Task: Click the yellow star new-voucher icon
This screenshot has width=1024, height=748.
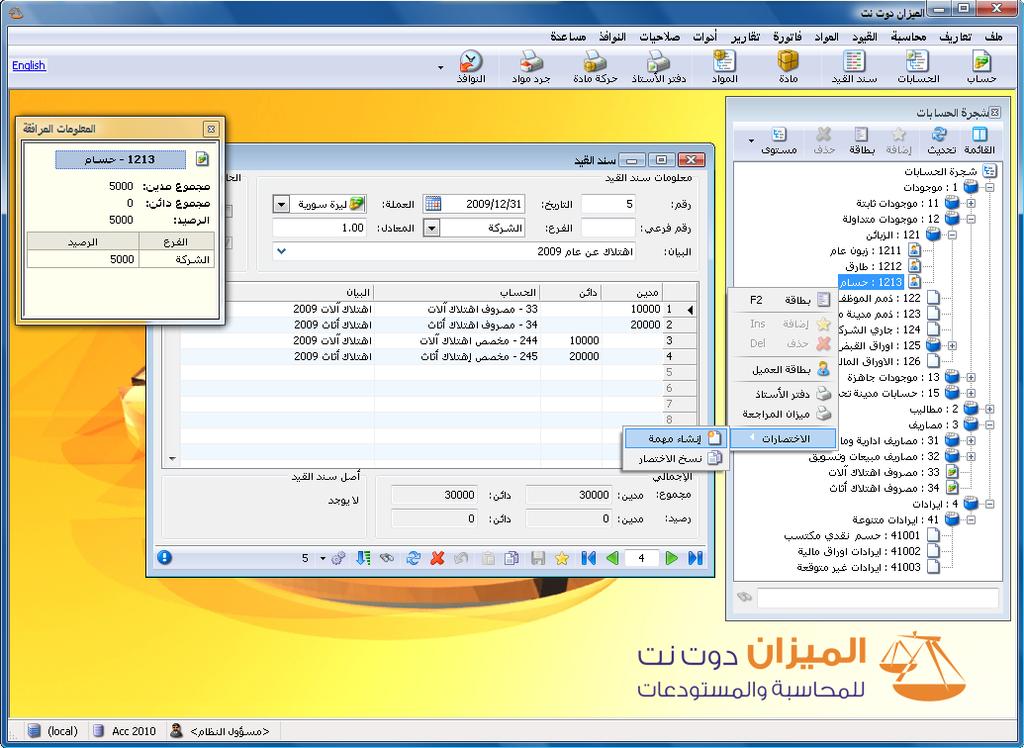Action: point(562,558)
